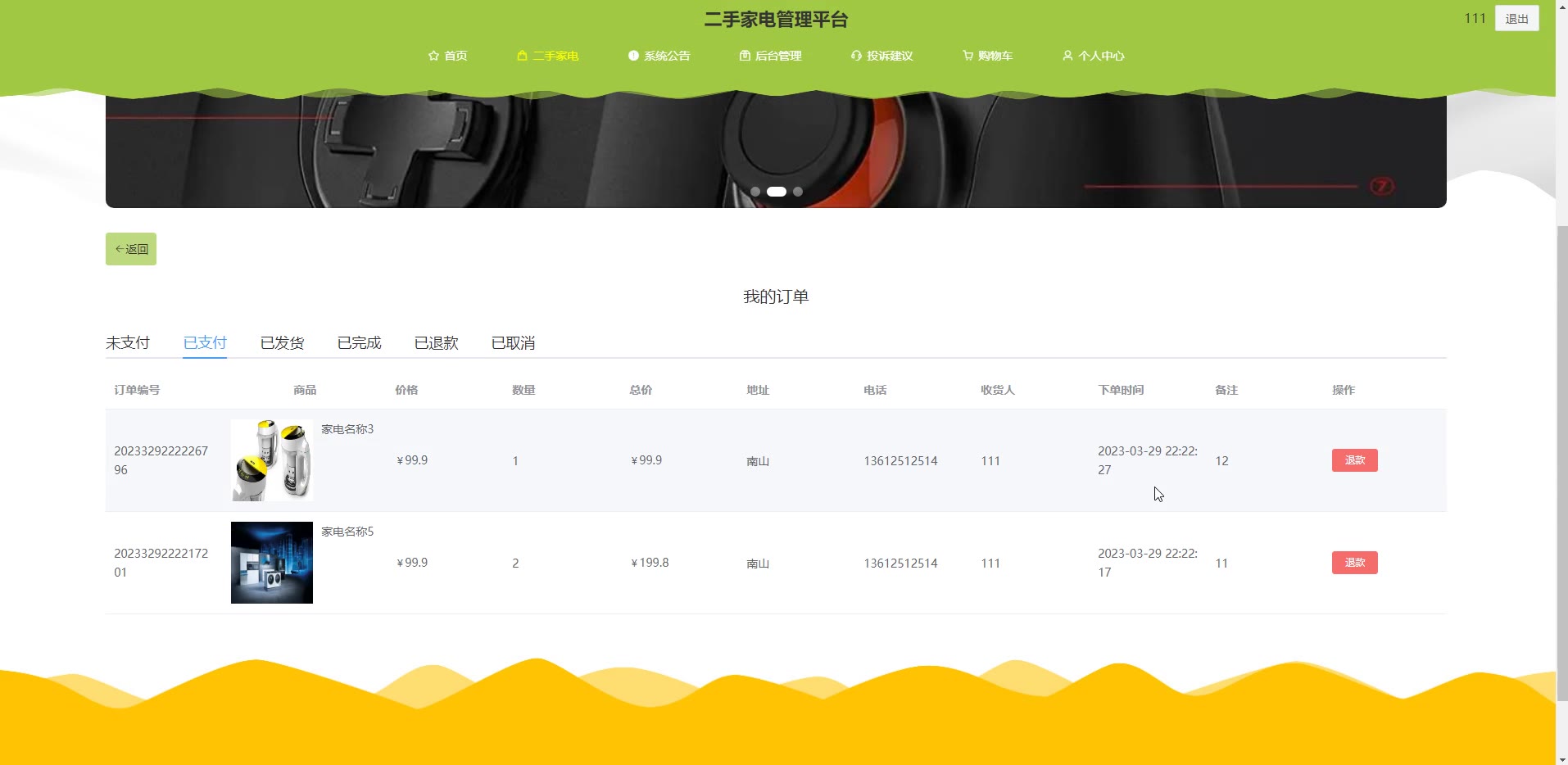Click the ¥199.8 total price cell
Viewport: 1568px width, 765px height.
click(650, 563)
